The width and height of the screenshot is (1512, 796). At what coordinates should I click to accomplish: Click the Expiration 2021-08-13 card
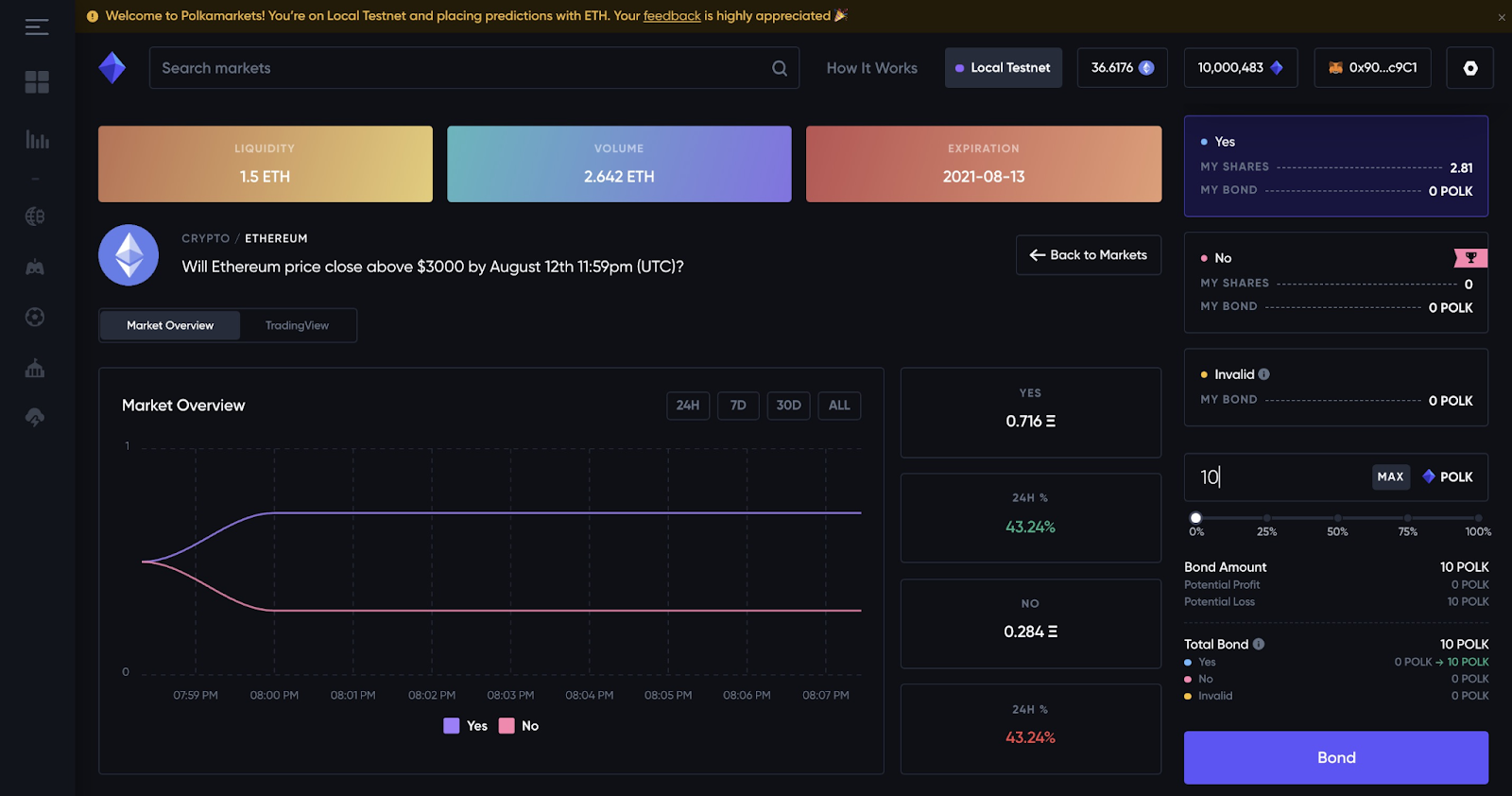click(x=984, y=164)
